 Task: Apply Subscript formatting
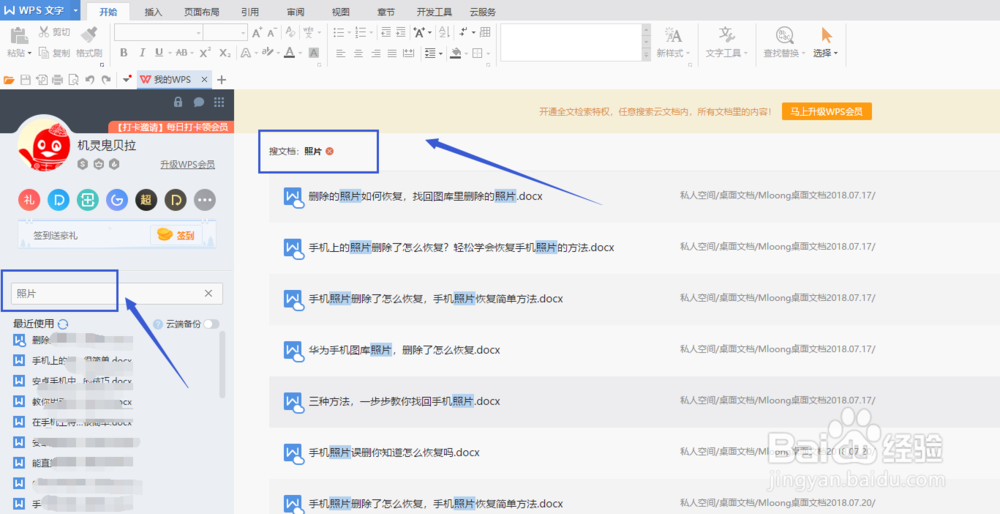click(224, 53)
